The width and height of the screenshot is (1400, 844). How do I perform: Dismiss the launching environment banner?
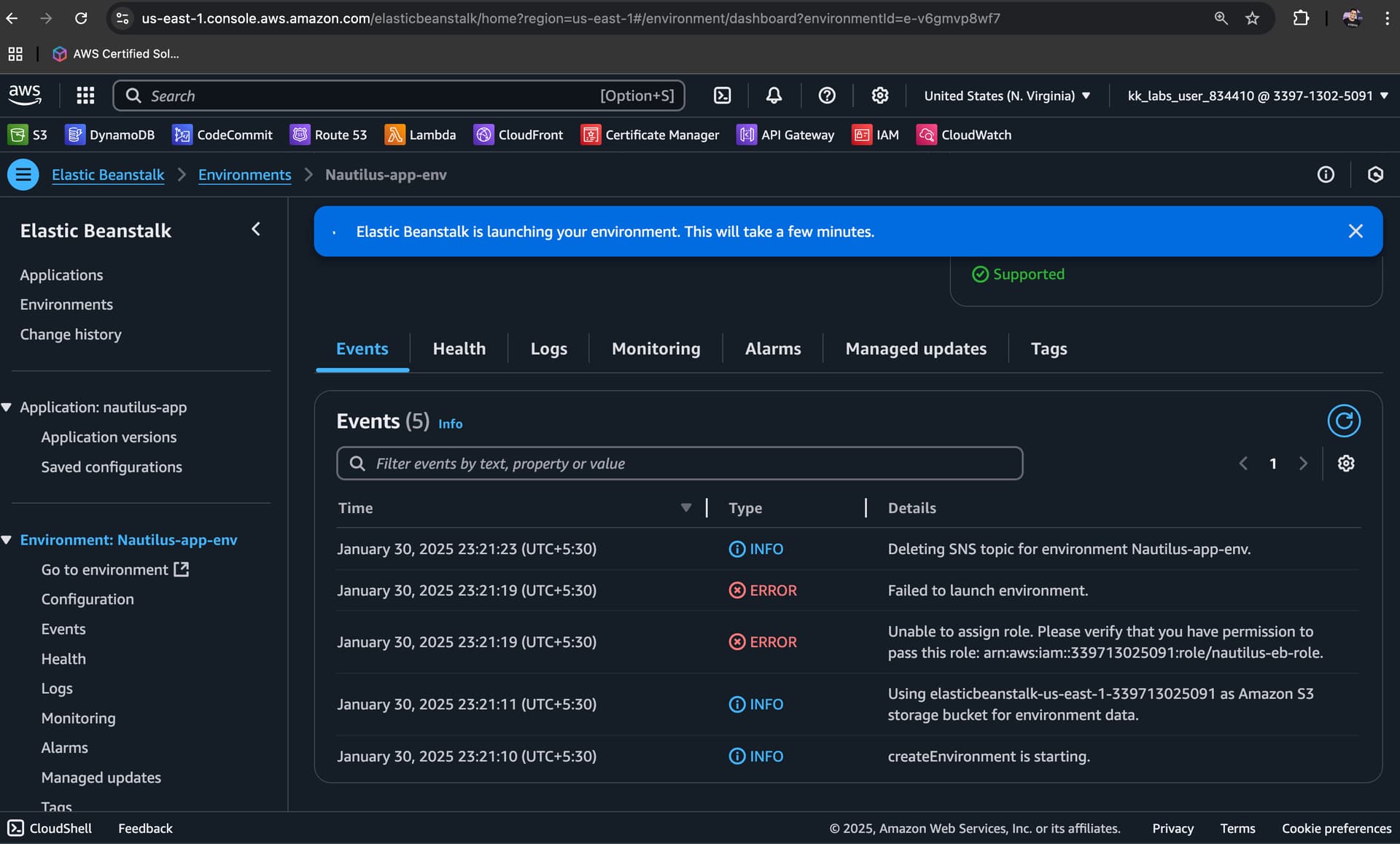[x=1355, y=231]
